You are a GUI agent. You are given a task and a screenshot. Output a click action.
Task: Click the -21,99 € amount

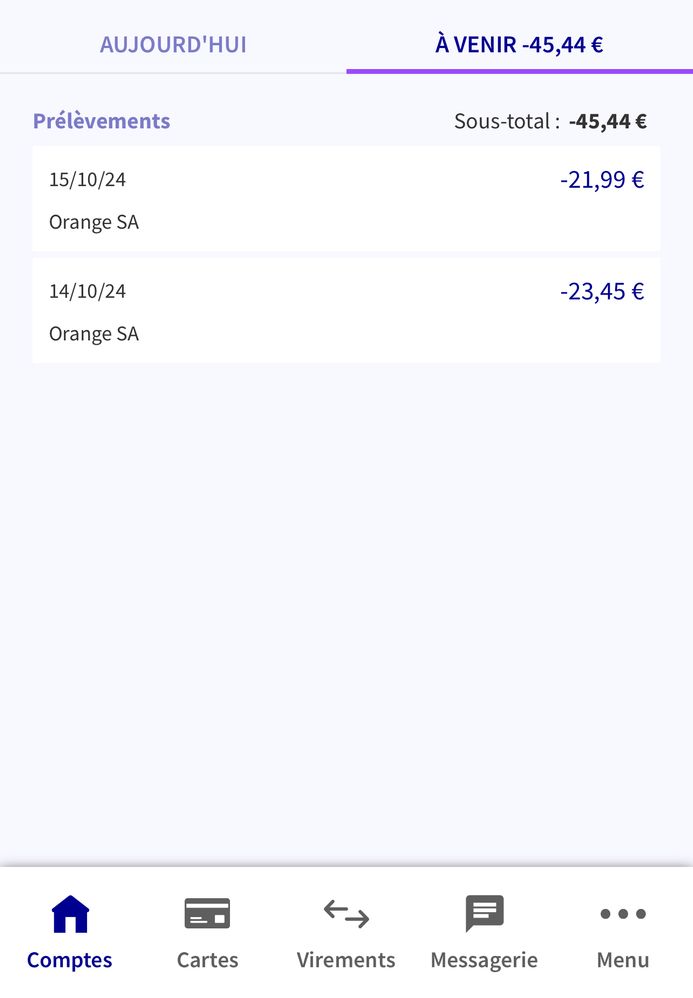coord(602,180)
